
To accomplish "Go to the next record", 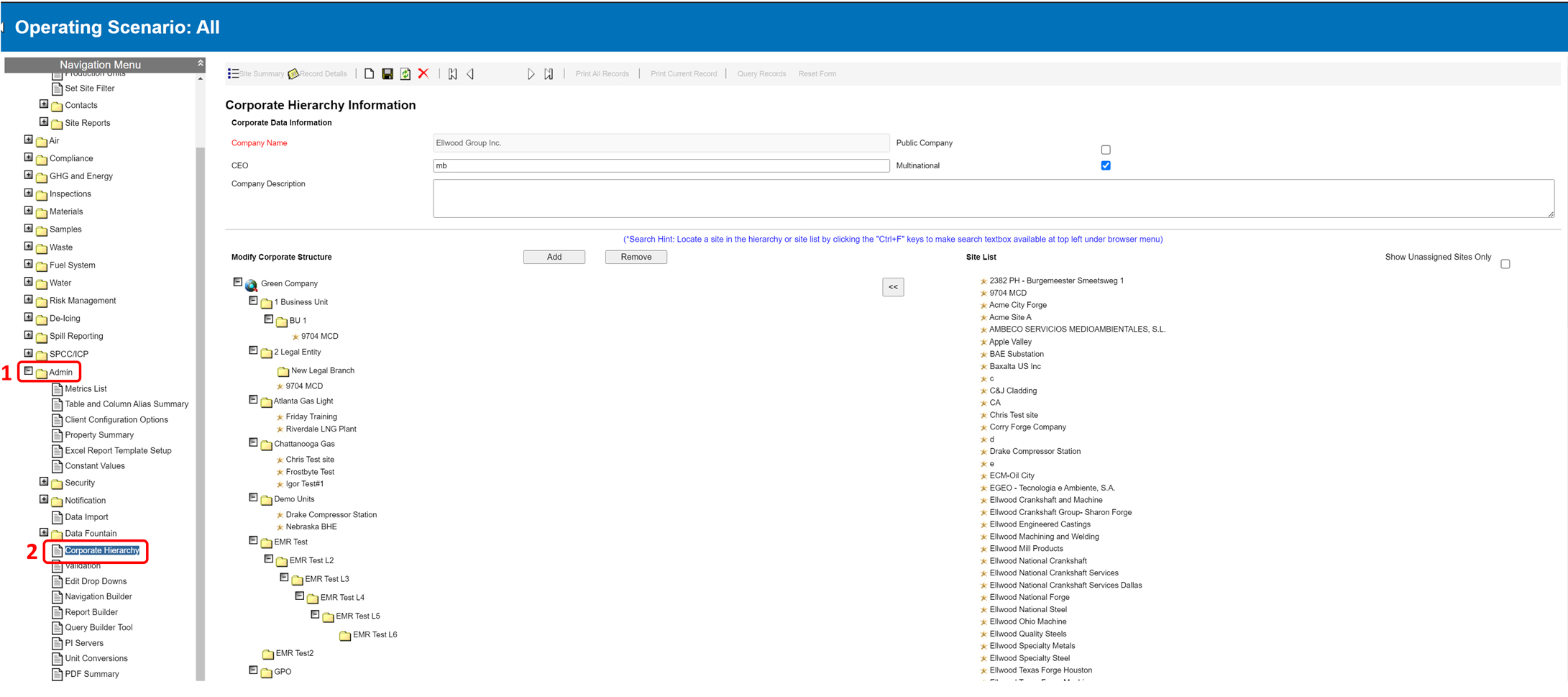I will coord(531,73).
